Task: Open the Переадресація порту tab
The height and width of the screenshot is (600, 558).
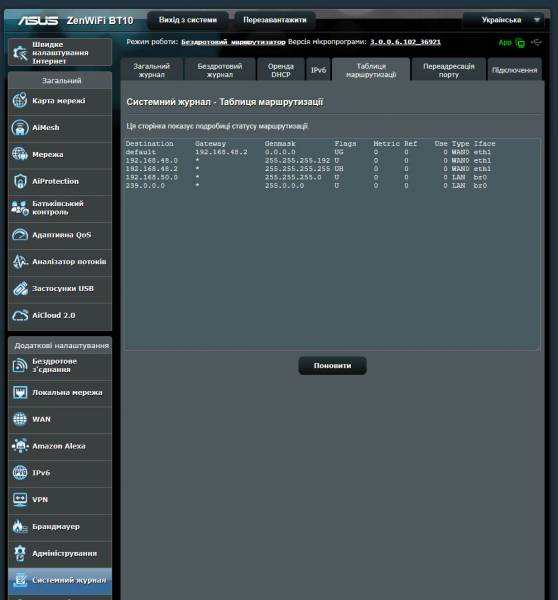Action: (x=449, y=70)
